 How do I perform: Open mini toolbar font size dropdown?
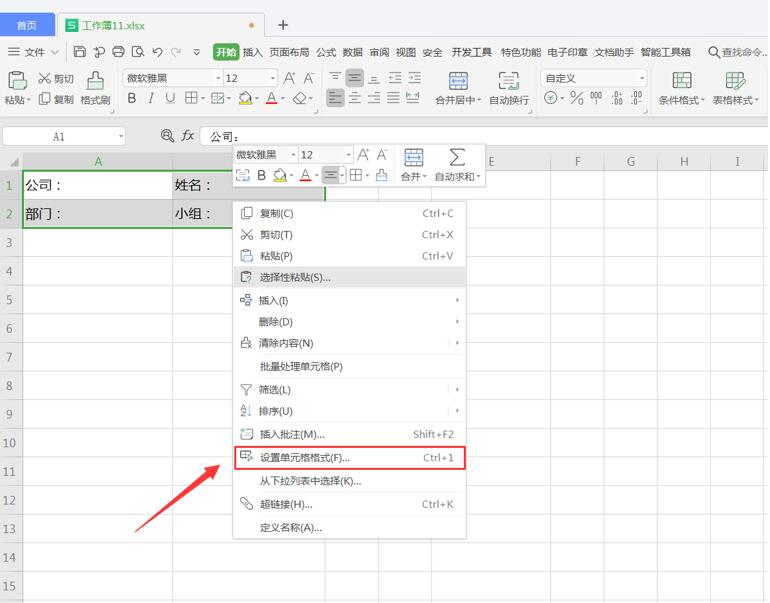click(348, 155)
